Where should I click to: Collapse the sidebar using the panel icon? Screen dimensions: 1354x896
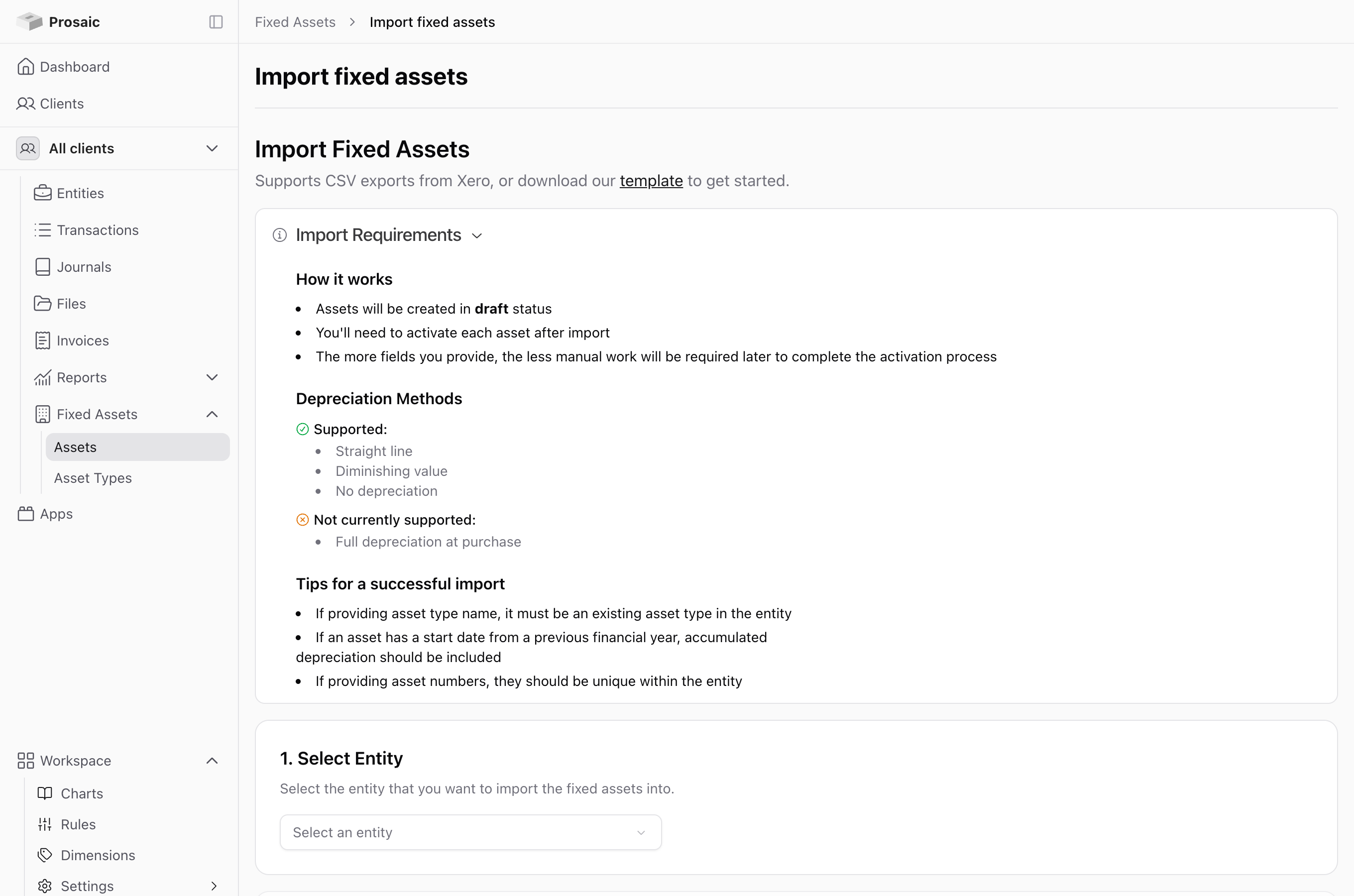coord(216,22)
